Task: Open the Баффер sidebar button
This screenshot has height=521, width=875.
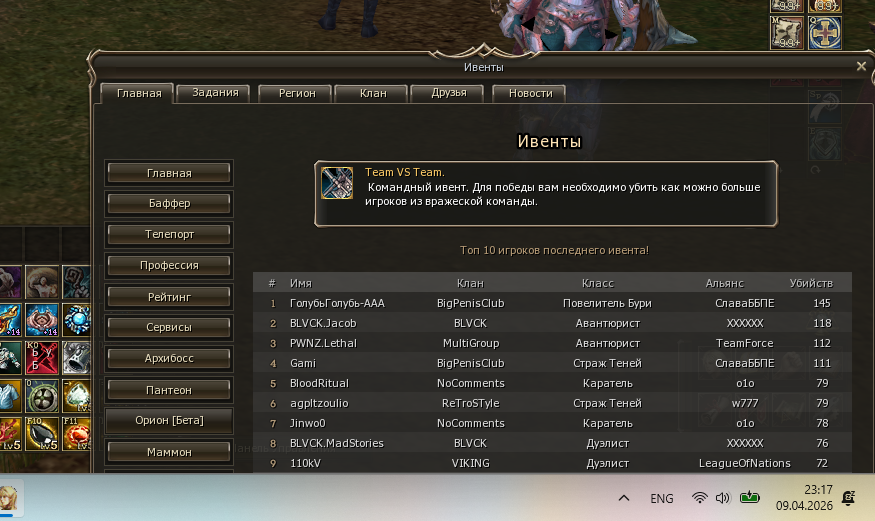Action: (169, 203)
